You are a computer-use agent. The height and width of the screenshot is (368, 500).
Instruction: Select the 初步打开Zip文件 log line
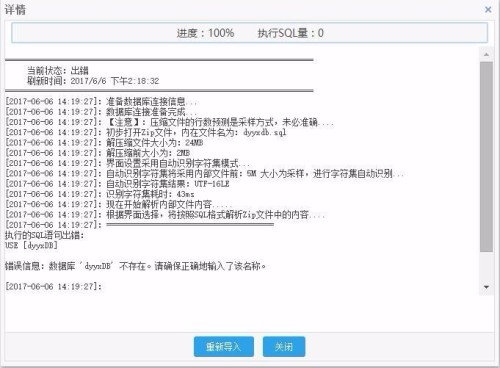pos(146,132)
